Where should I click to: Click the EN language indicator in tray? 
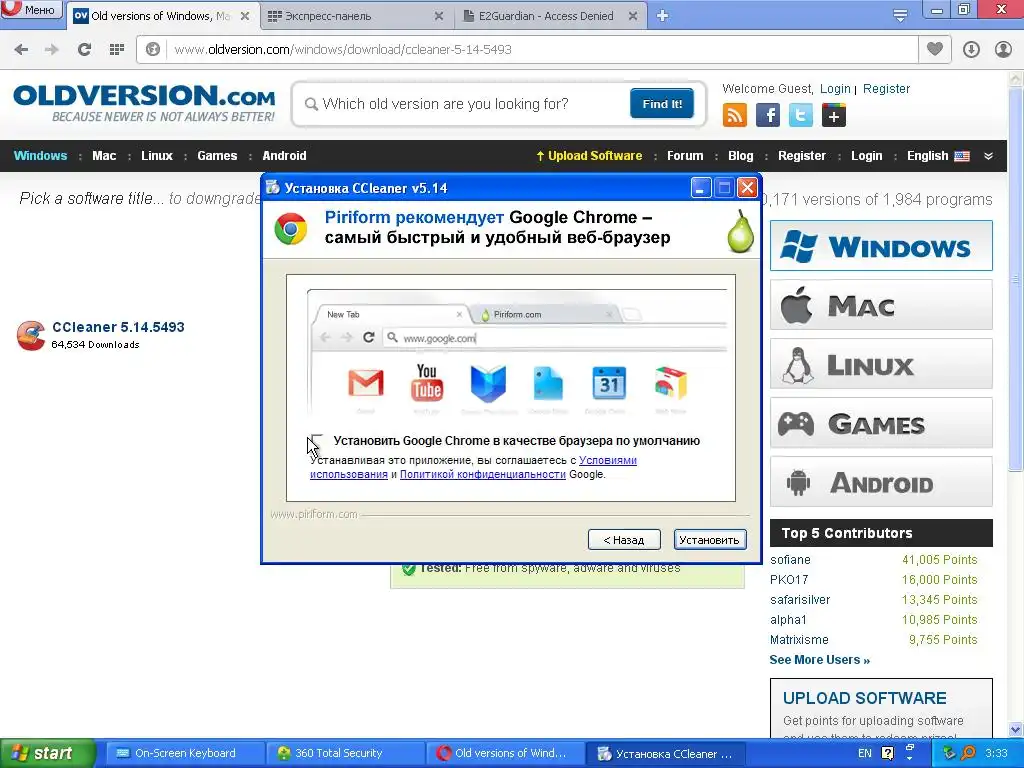(864, 753)
